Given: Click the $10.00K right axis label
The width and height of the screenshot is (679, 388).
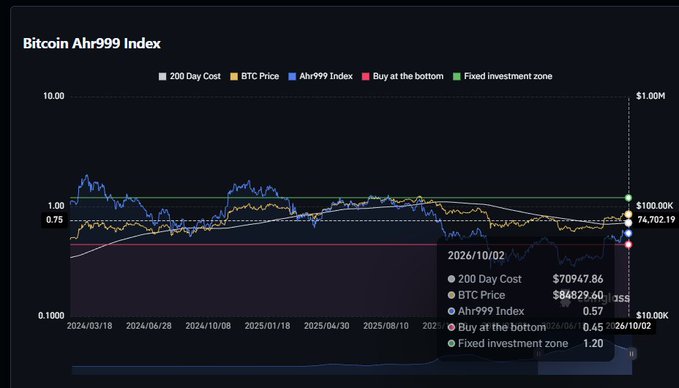Looking at the screenshot, I should coord(653,316).
